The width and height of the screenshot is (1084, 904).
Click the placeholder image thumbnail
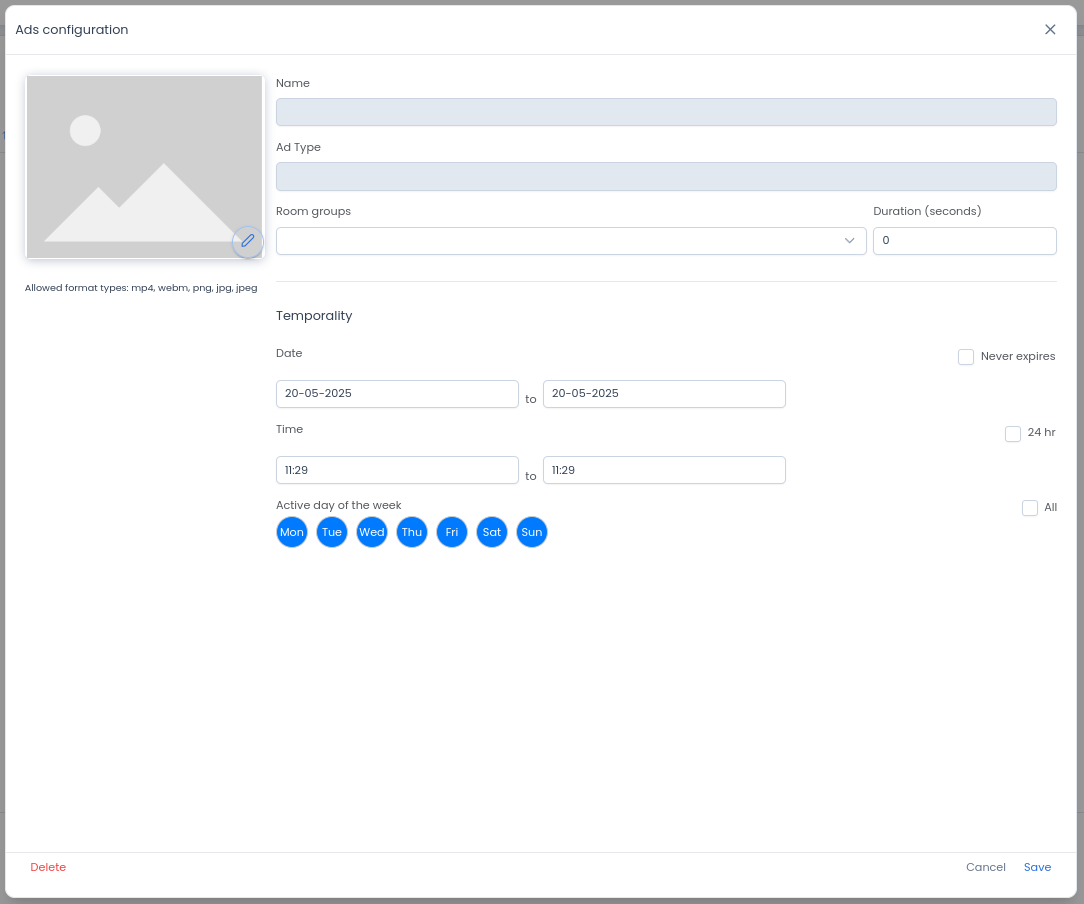tap(144, 167)
